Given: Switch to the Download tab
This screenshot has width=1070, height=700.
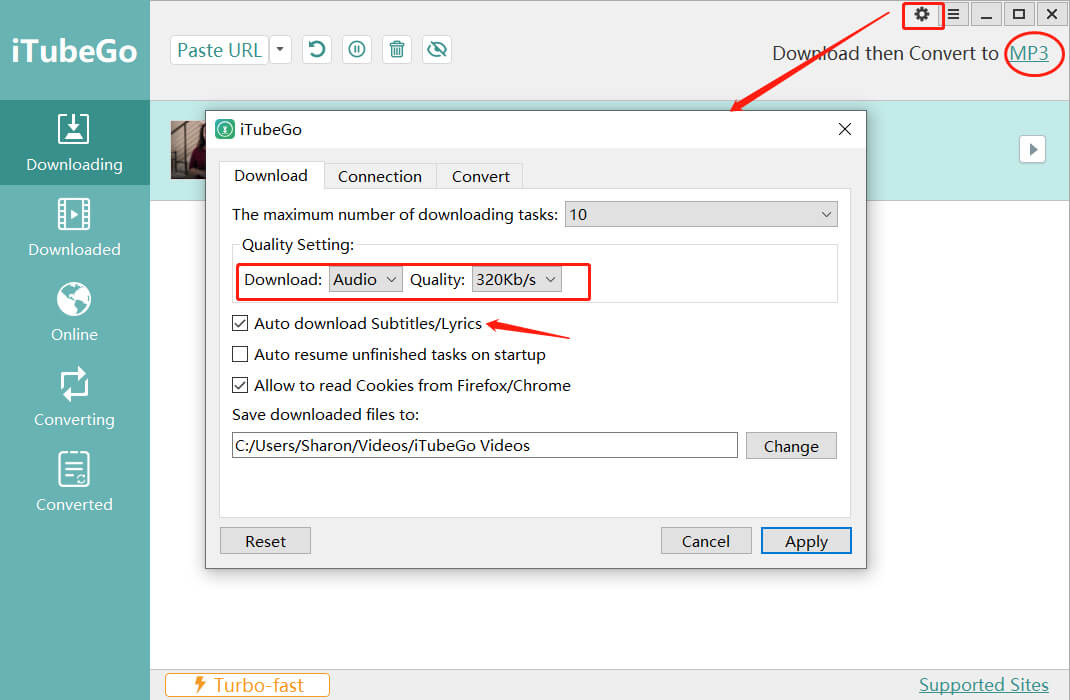Looking at the screenshot, I should tap(271, 176).
